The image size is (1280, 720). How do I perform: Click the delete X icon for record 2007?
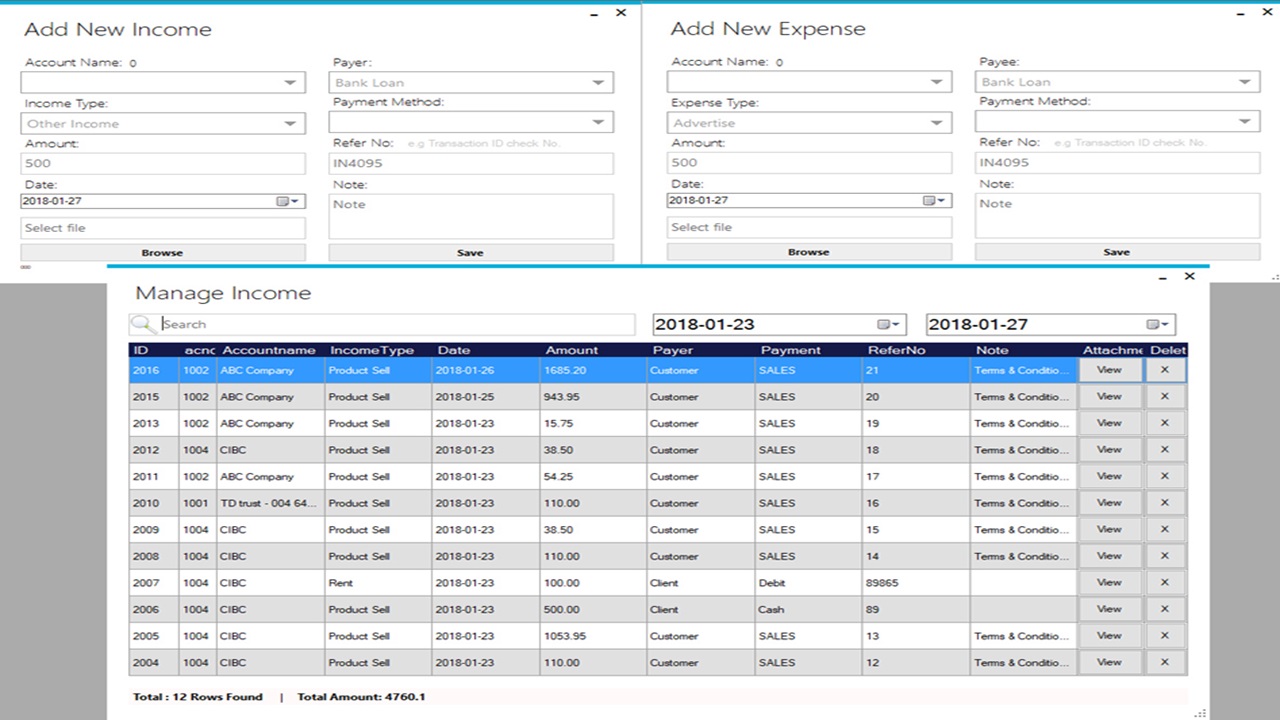[1164, 582]
